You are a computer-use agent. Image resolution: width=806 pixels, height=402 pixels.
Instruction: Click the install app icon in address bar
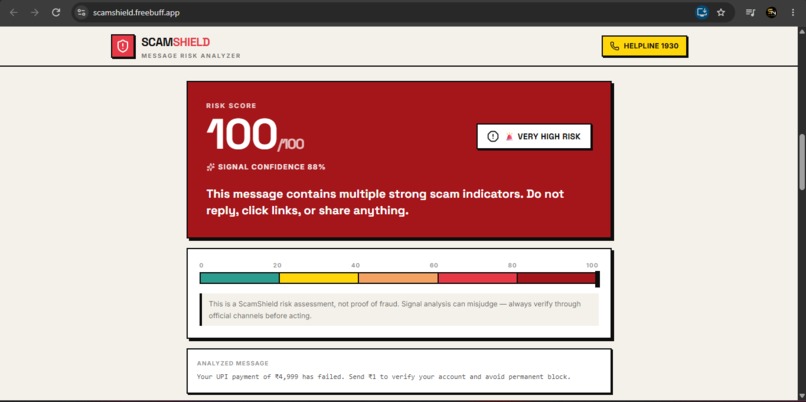tap(702, 12)
